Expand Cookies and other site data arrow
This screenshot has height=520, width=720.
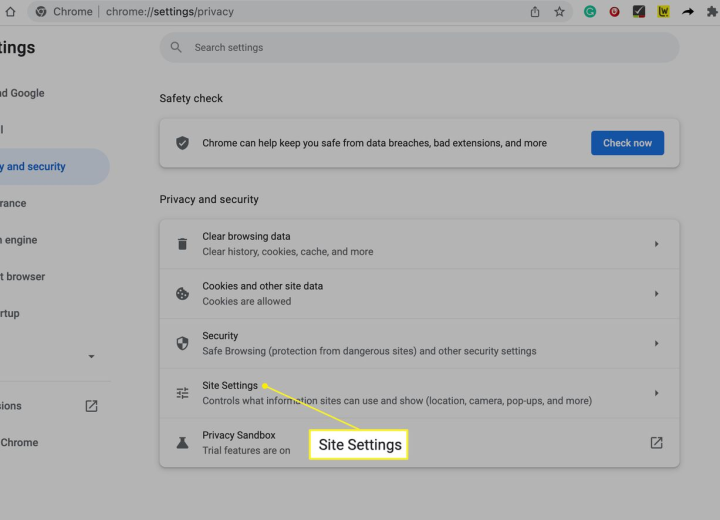coord(656,294)
